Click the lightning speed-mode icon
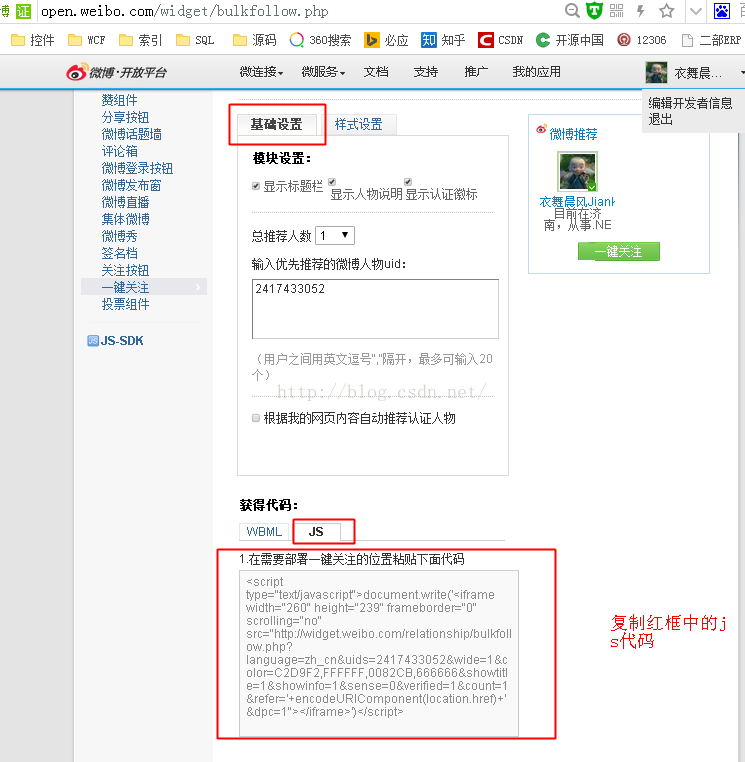This screenshot has height=762, width=745. coord(641,11)
